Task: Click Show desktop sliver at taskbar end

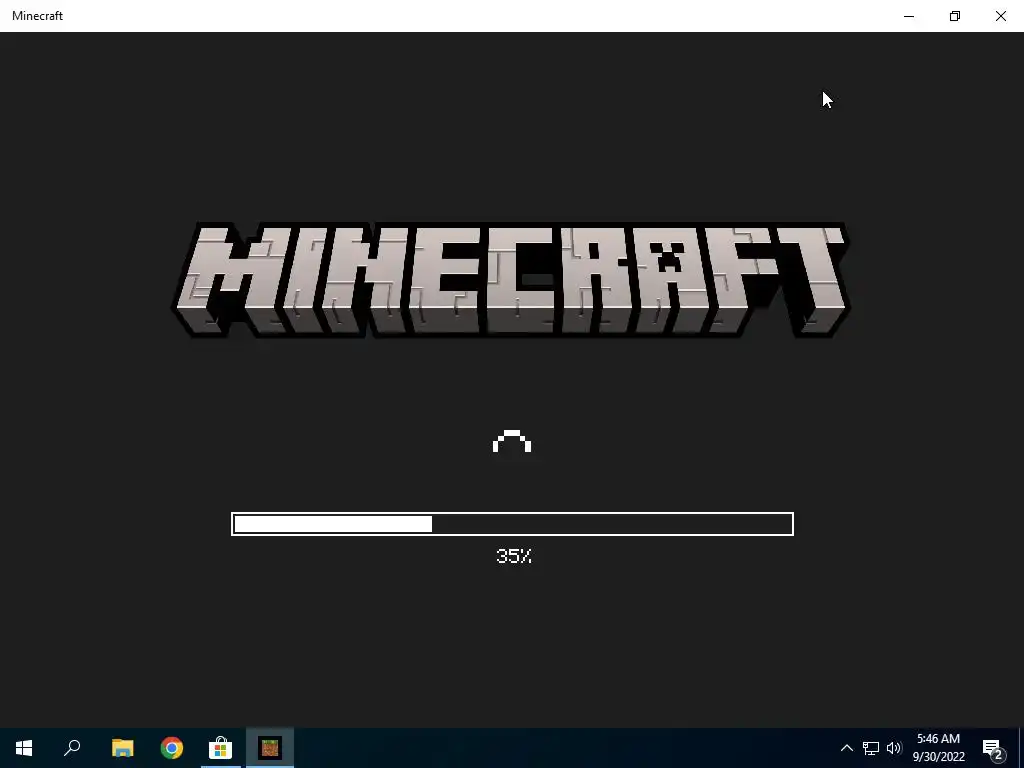Action: (x=1021, y=748)
